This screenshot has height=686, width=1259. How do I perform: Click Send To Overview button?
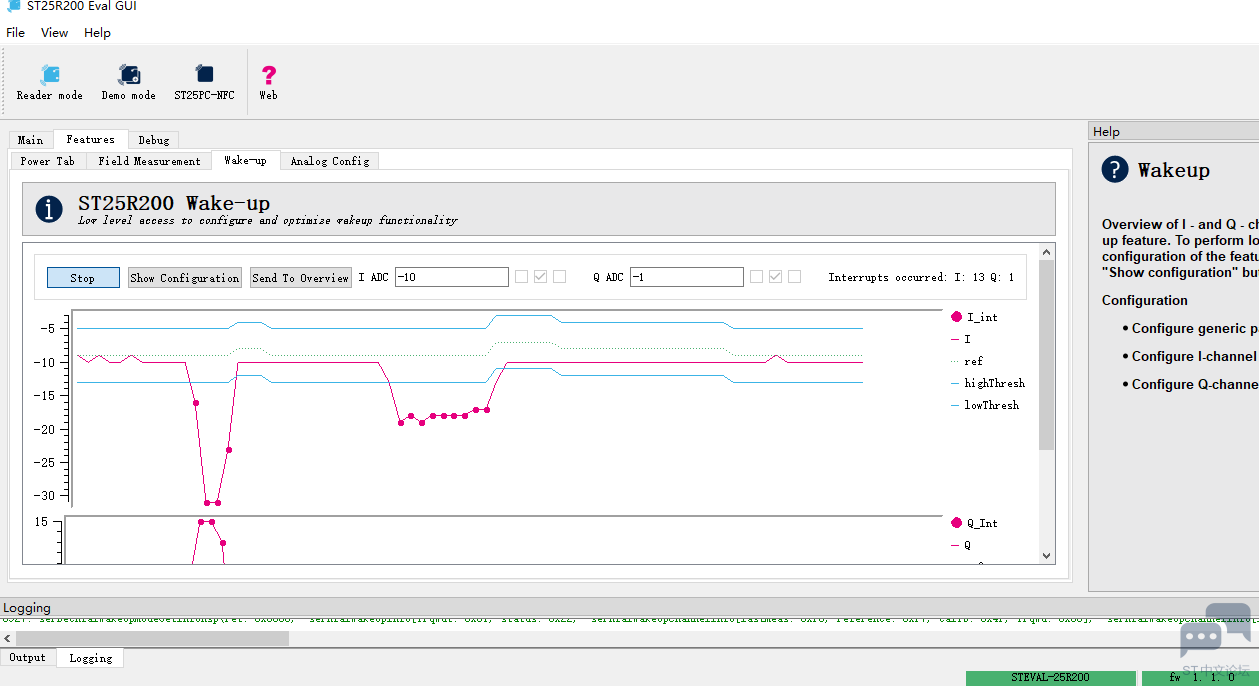(301, 278)
